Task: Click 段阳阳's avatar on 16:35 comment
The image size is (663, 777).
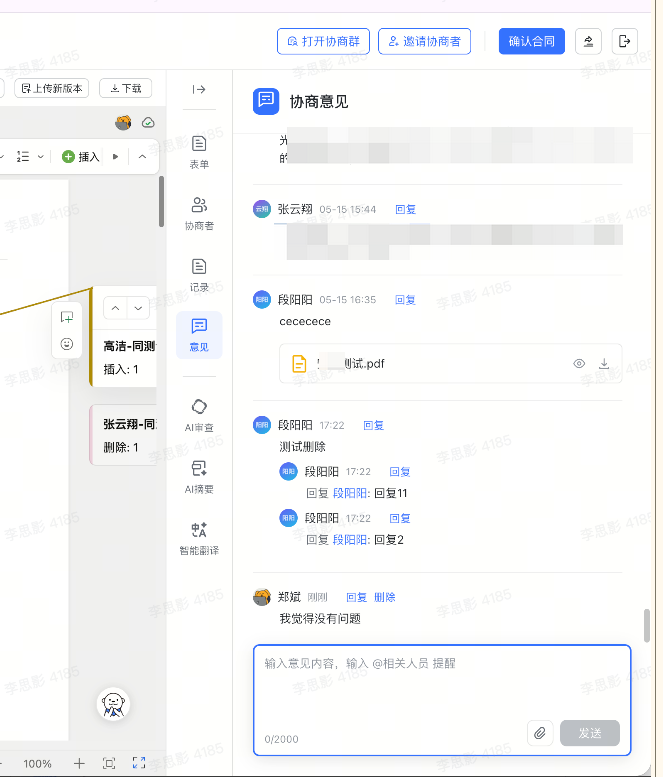Action: pos(262,299)
